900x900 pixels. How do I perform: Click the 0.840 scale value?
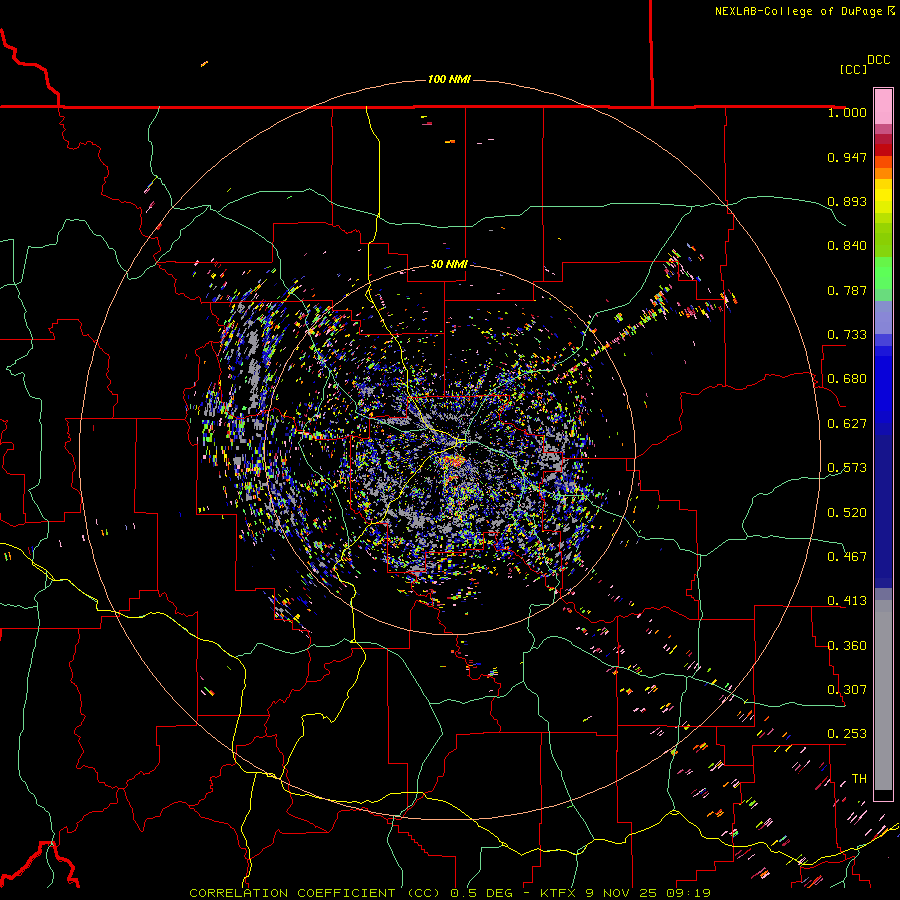(x=847, y=246)
